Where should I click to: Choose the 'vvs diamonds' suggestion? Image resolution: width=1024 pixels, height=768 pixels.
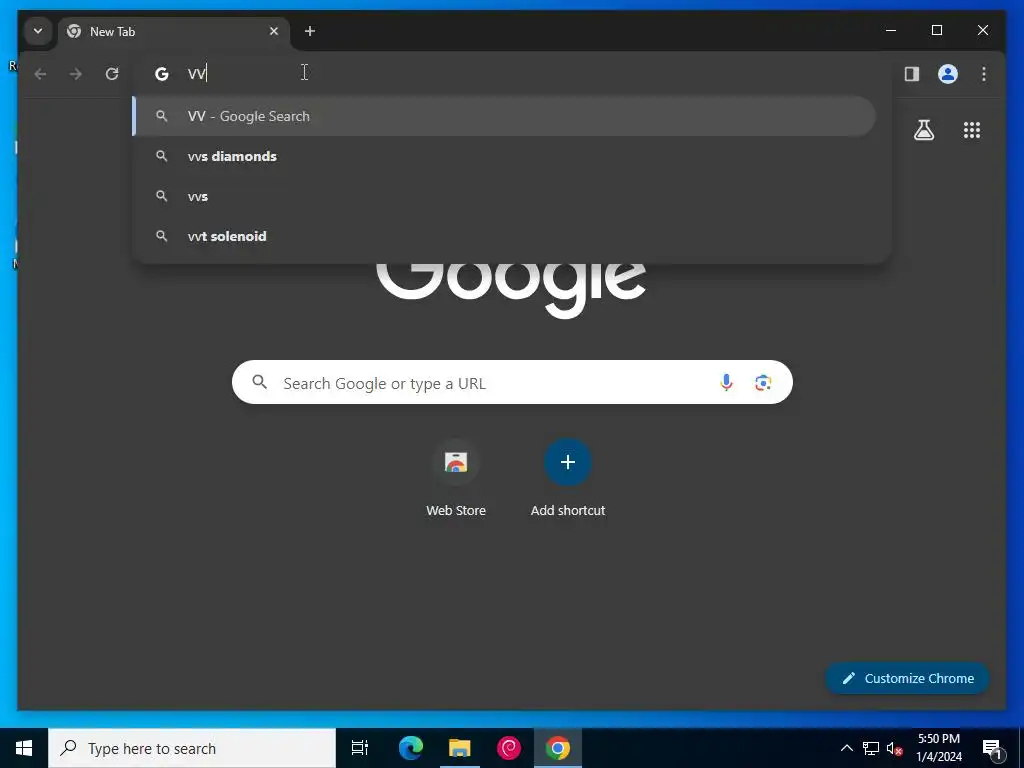pos(504,156)
